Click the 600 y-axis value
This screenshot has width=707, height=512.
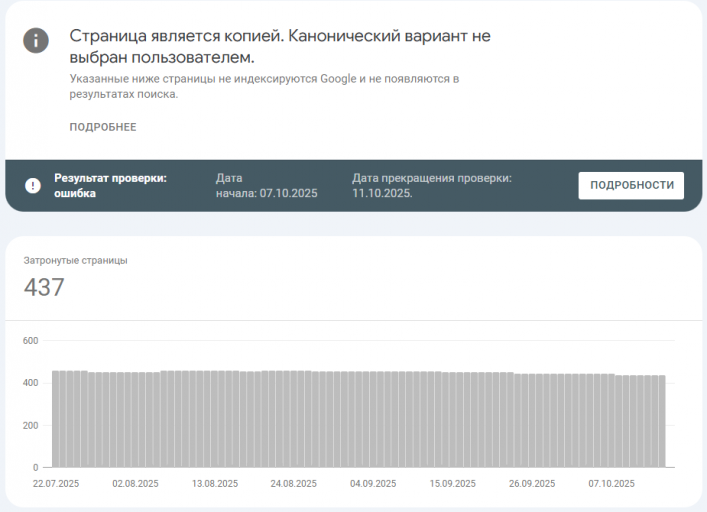click(30, 341)
